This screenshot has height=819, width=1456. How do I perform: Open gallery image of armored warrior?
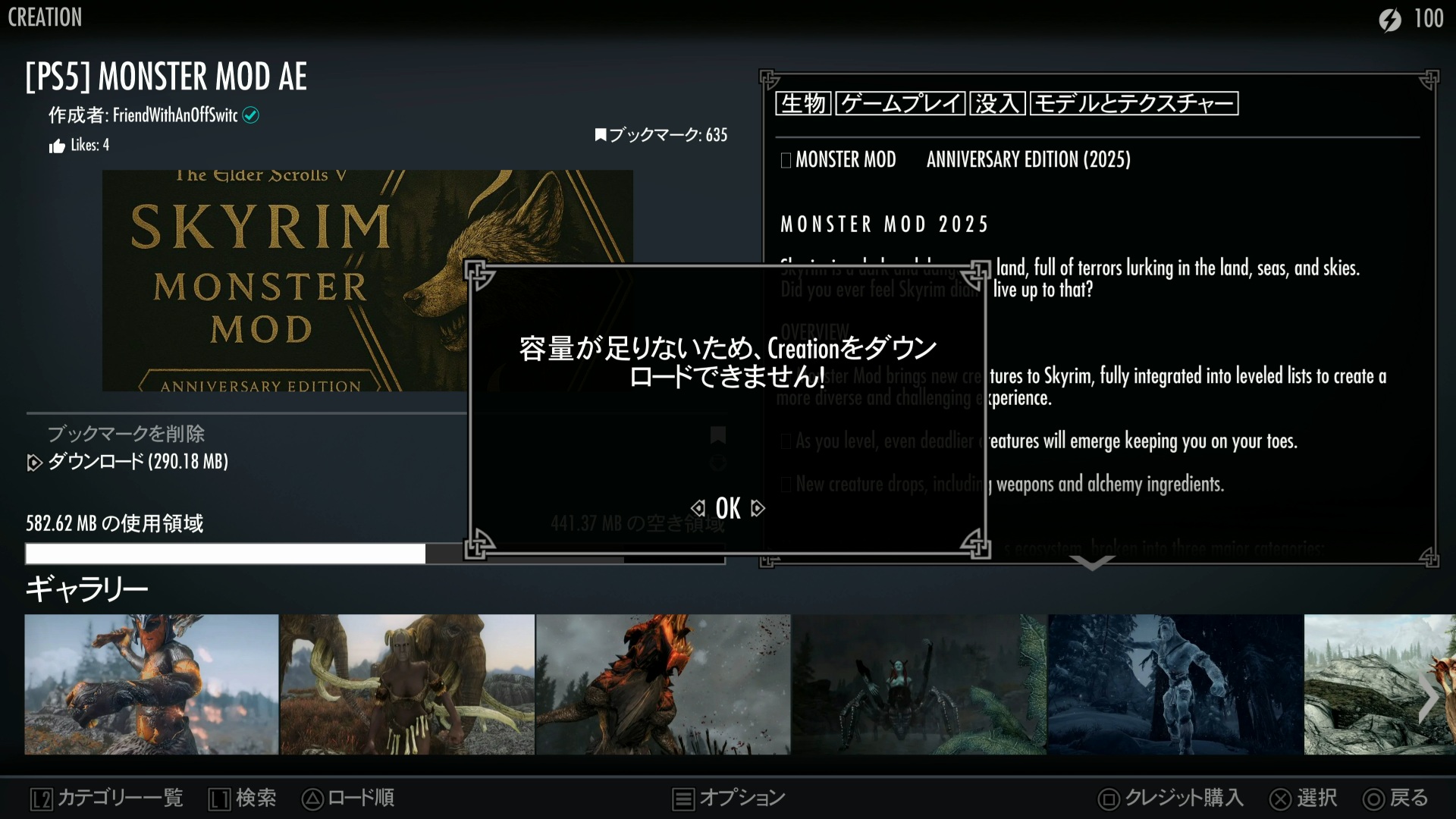click(152, 685)
